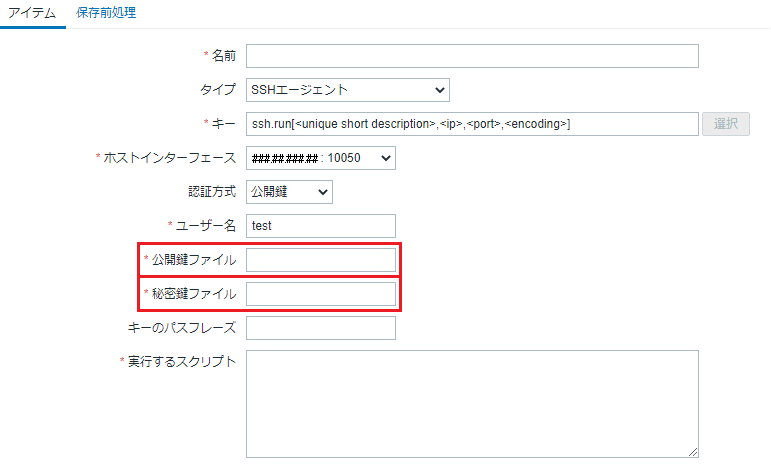The width and height of the screenshot is (771, 469).
Task: Expand the ホストインターフェース dropdown
Action: point(321,158)
